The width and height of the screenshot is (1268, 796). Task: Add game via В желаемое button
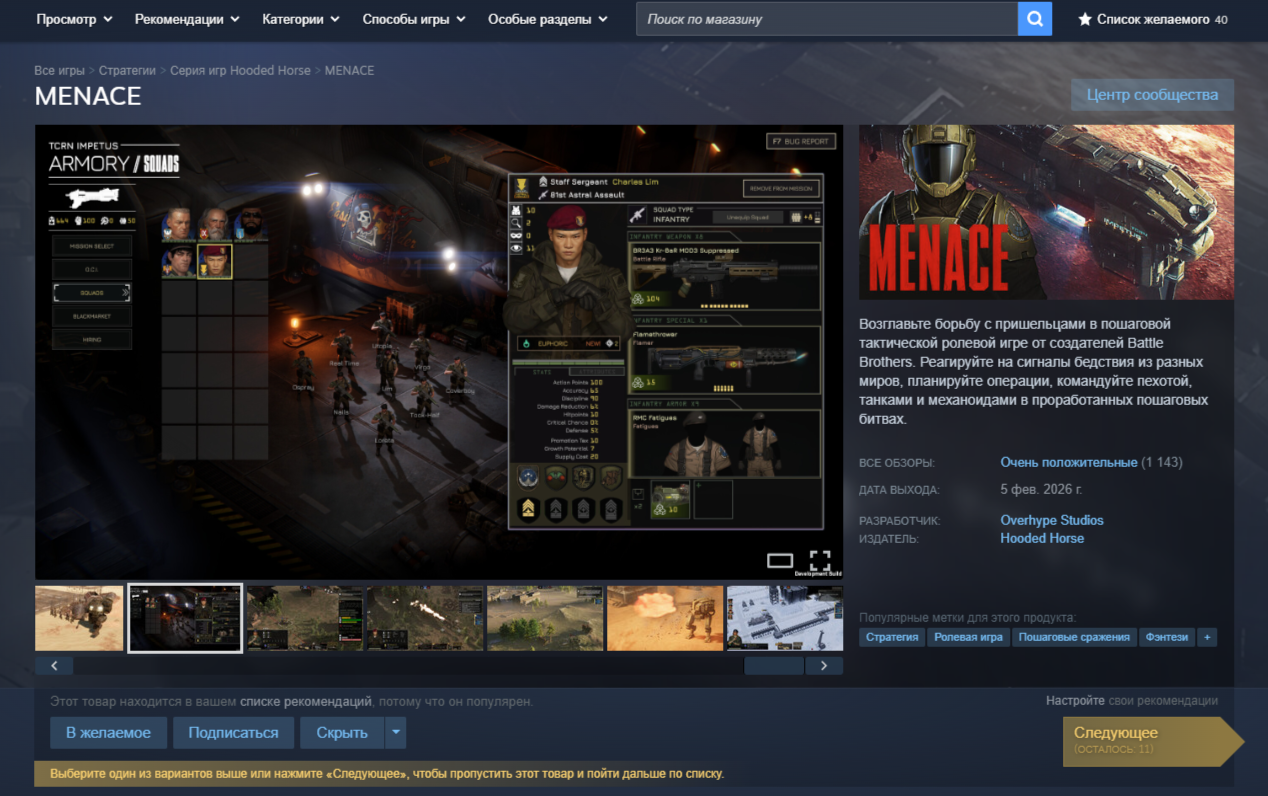108,733
